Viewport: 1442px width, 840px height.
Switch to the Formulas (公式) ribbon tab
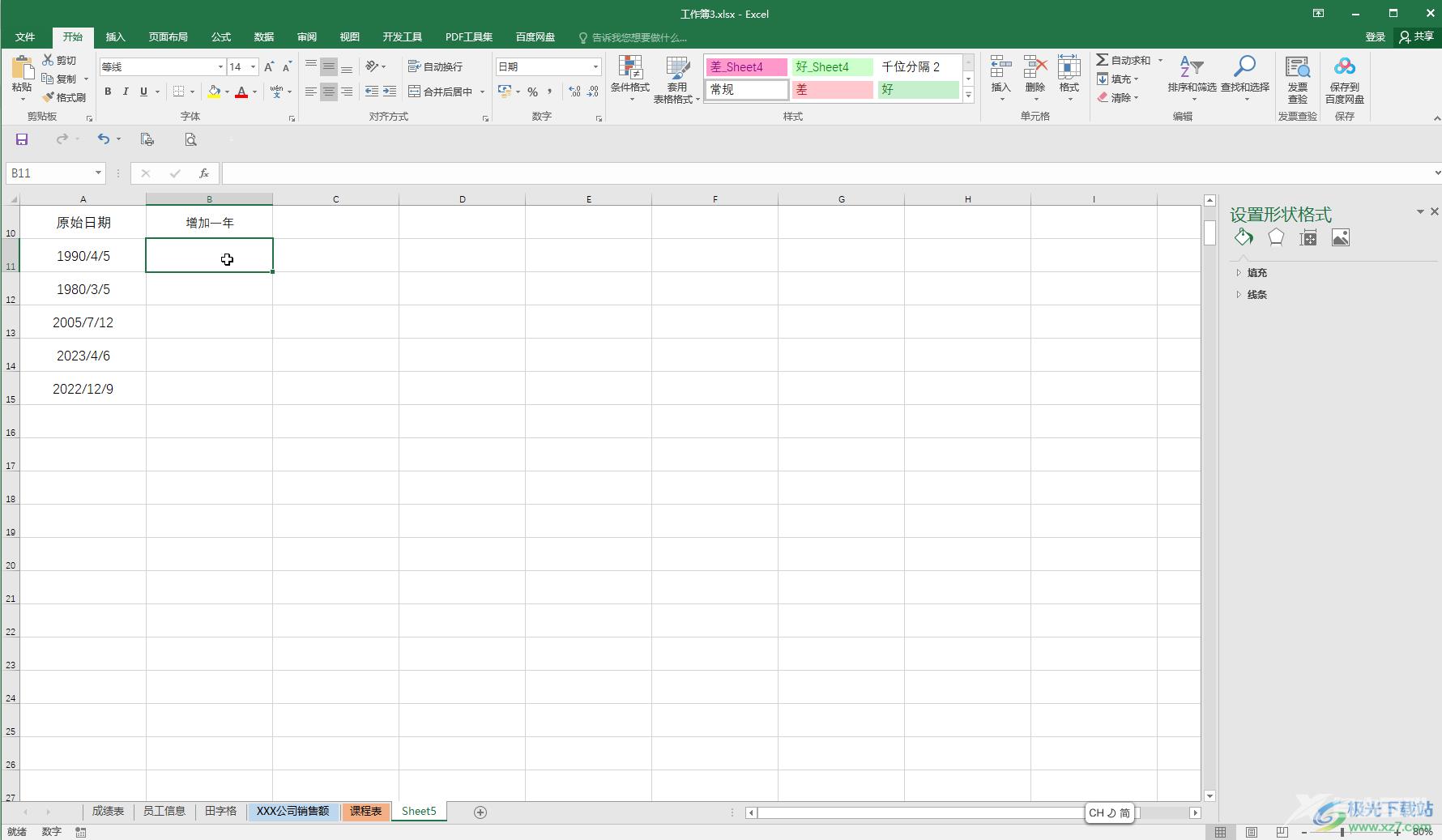[x=221, y=37]
